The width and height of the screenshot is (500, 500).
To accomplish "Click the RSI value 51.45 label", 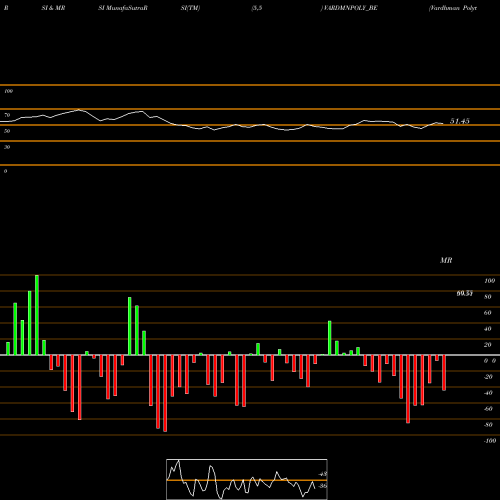I will pyautogui.click(x=460, y=121).
